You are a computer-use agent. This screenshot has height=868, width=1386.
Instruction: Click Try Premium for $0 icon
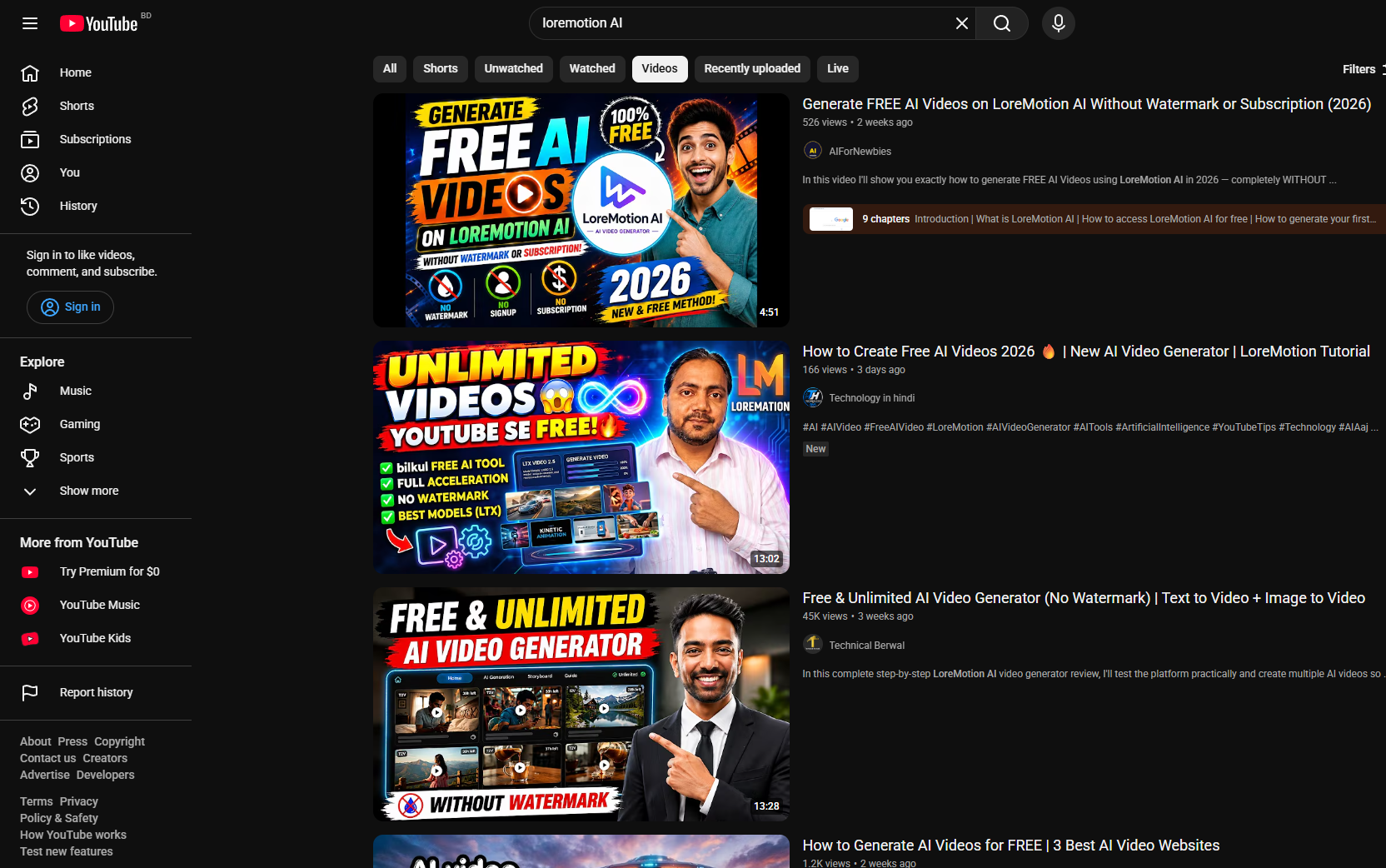tap(30, 572)
